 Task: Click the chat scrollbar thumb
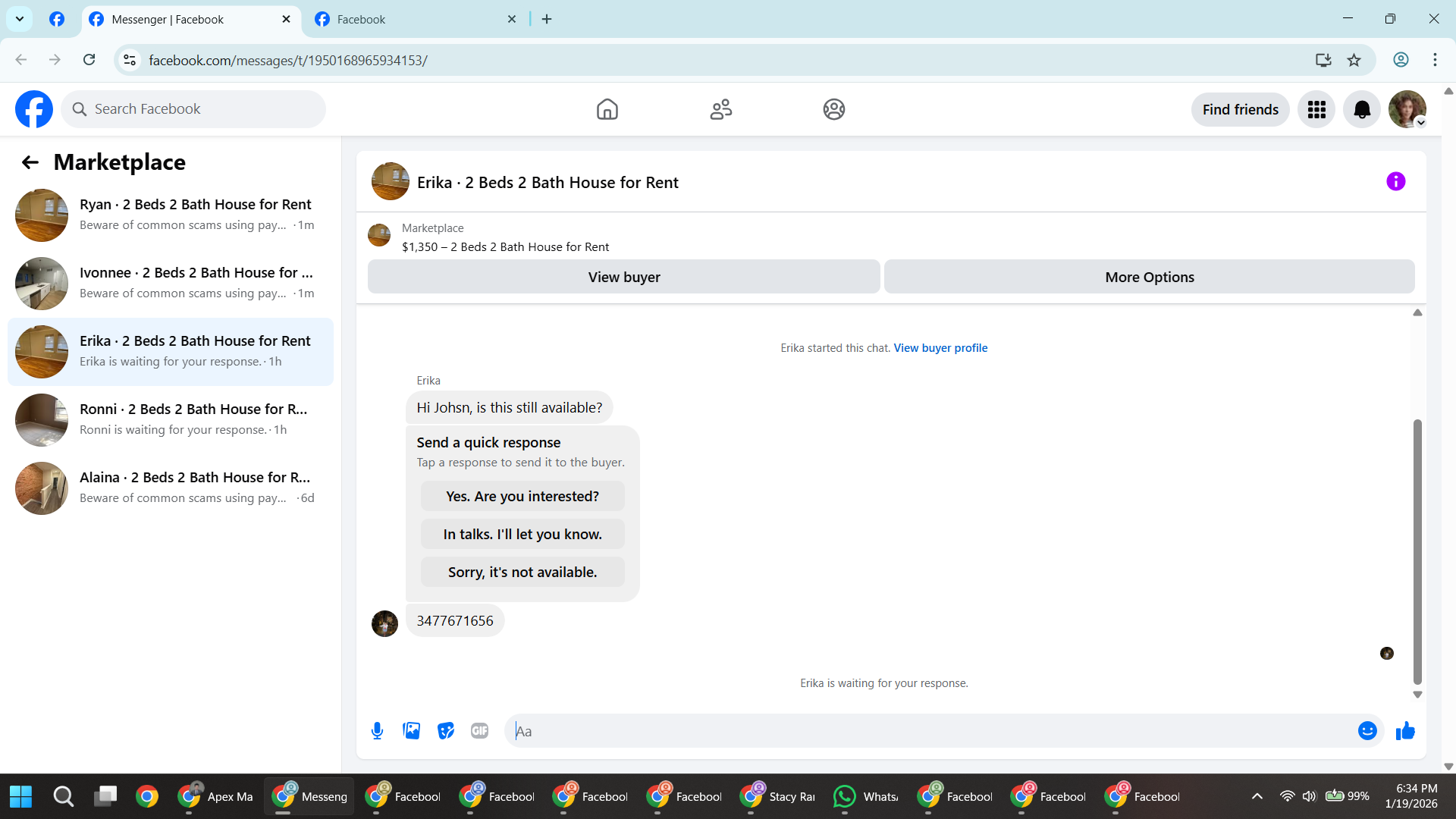1417,551
